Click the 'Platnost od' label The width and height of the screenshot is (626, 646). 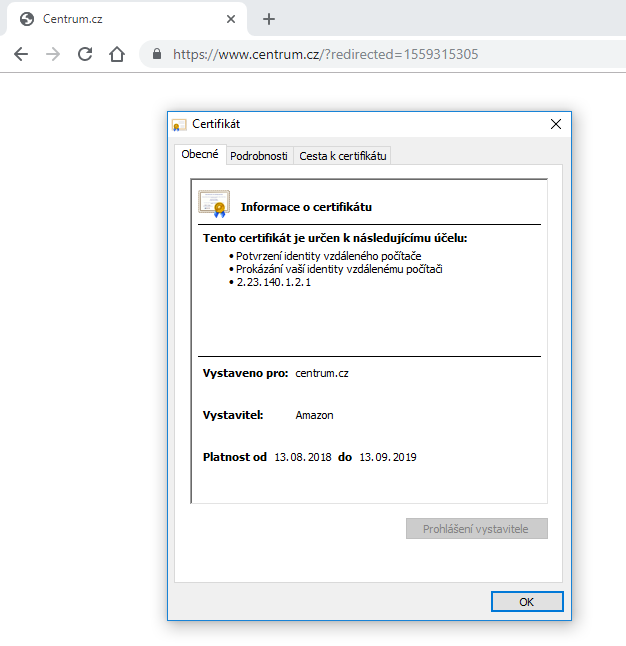[x=235, y=457]
